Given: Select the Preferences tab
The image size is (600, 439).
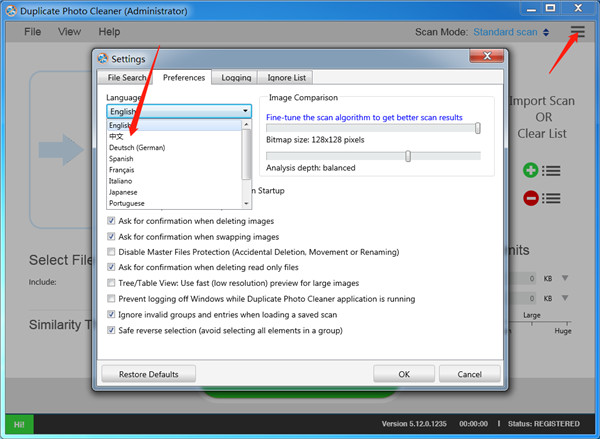Looking at the screenshot, I should [x=183, y=77].
